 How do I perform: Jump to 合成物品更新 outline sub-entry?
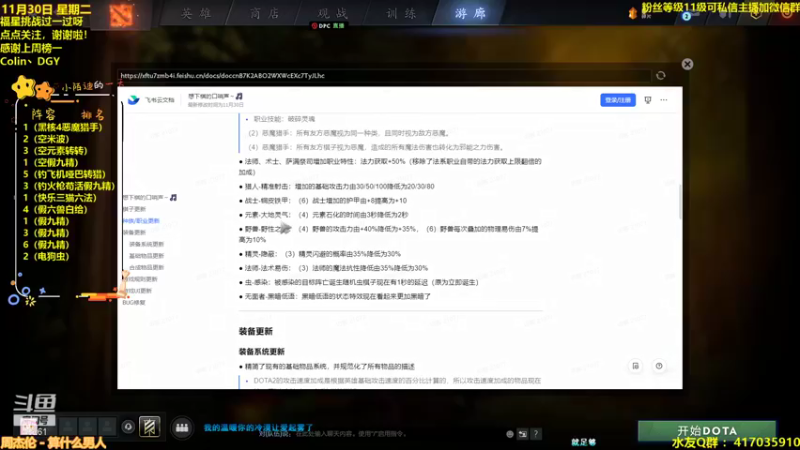146,268
